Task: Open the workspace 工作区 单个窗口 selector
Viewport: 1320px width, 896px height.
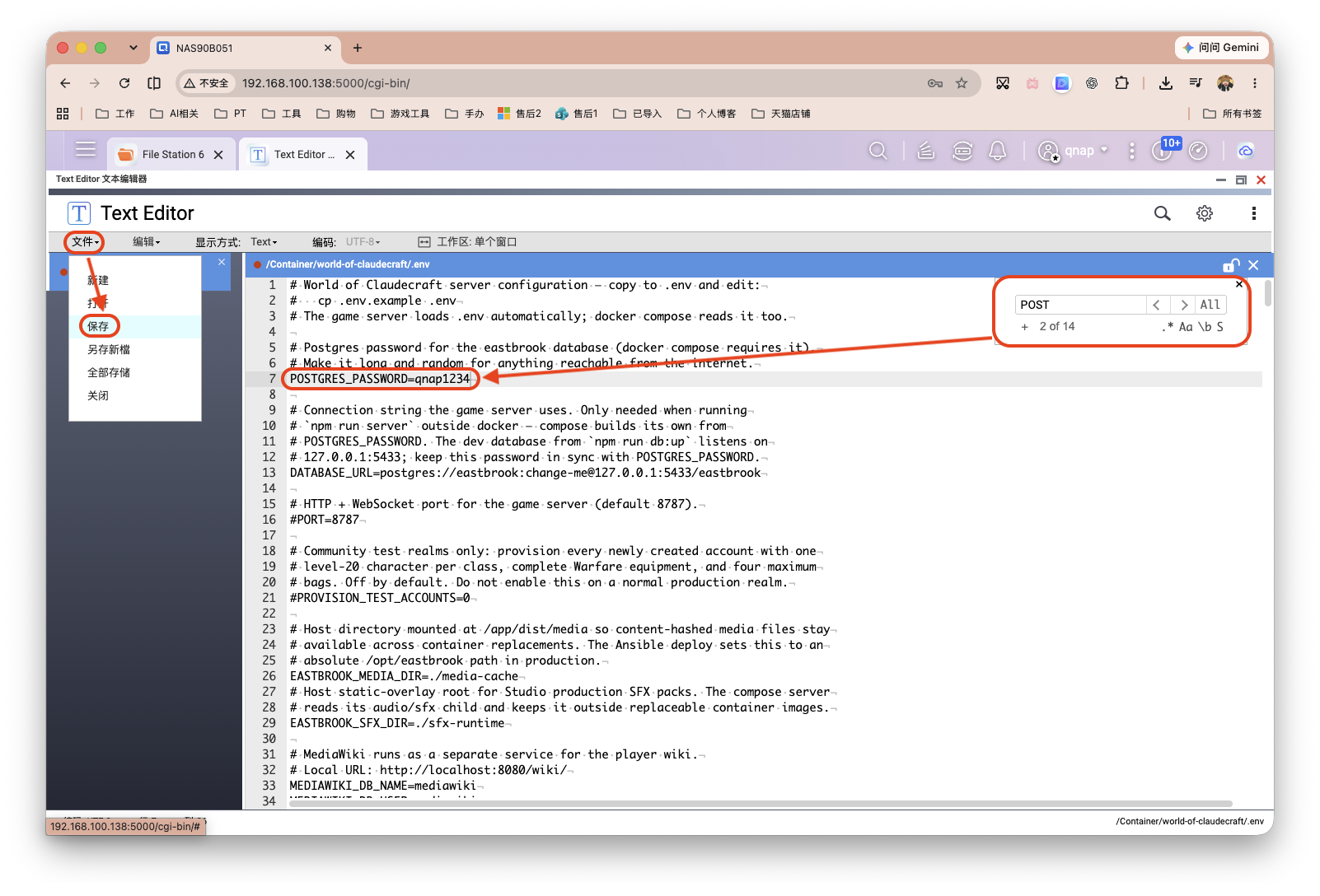Action: click(x=467, y=242)
